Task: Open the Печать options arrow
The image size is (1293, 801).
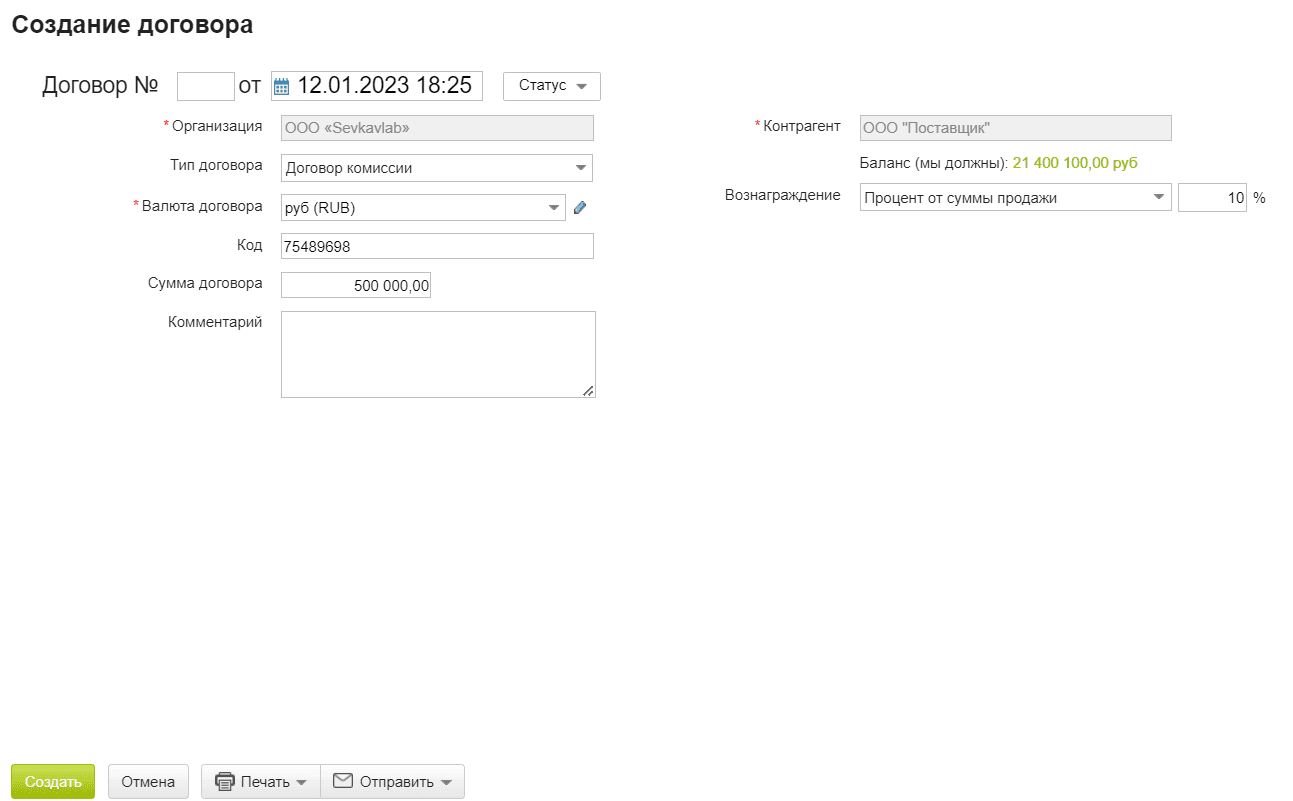Action: click(302, 783)
